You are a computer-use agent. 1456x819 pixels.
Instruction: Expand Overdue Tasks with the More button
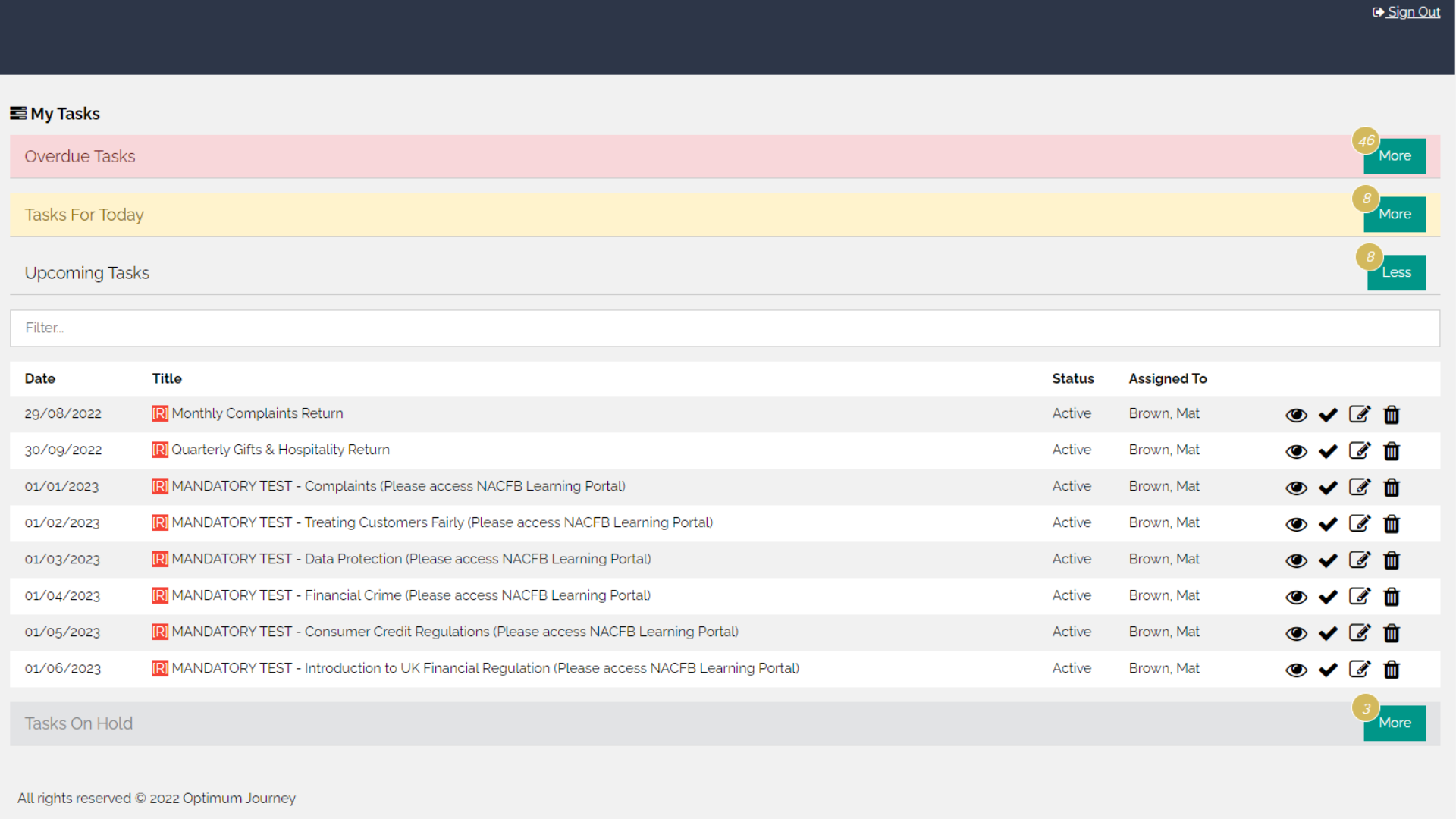[x=1394, y=156]
